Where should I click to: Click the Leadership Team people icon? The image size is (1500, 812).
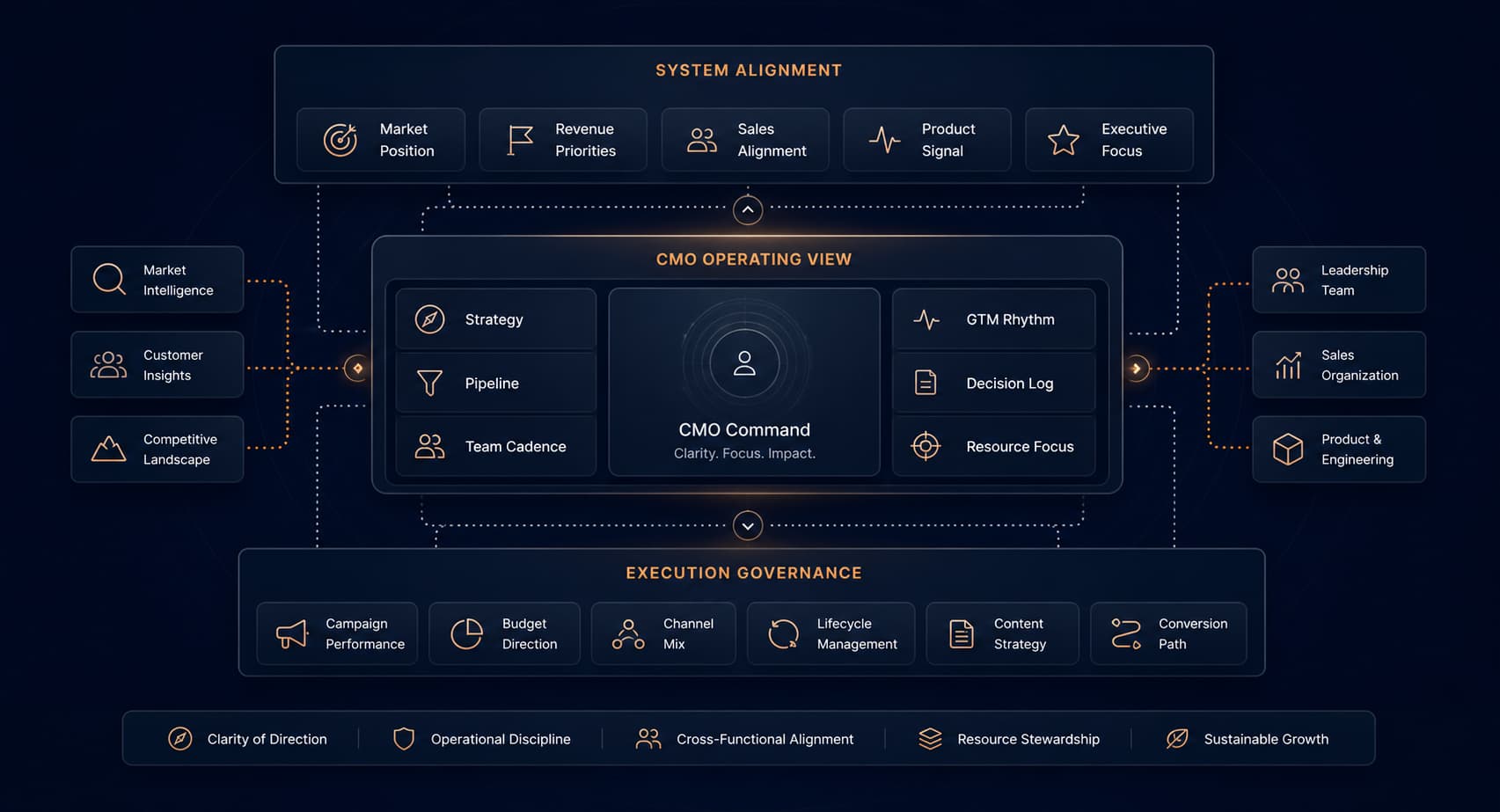[x=1288, y=280]
